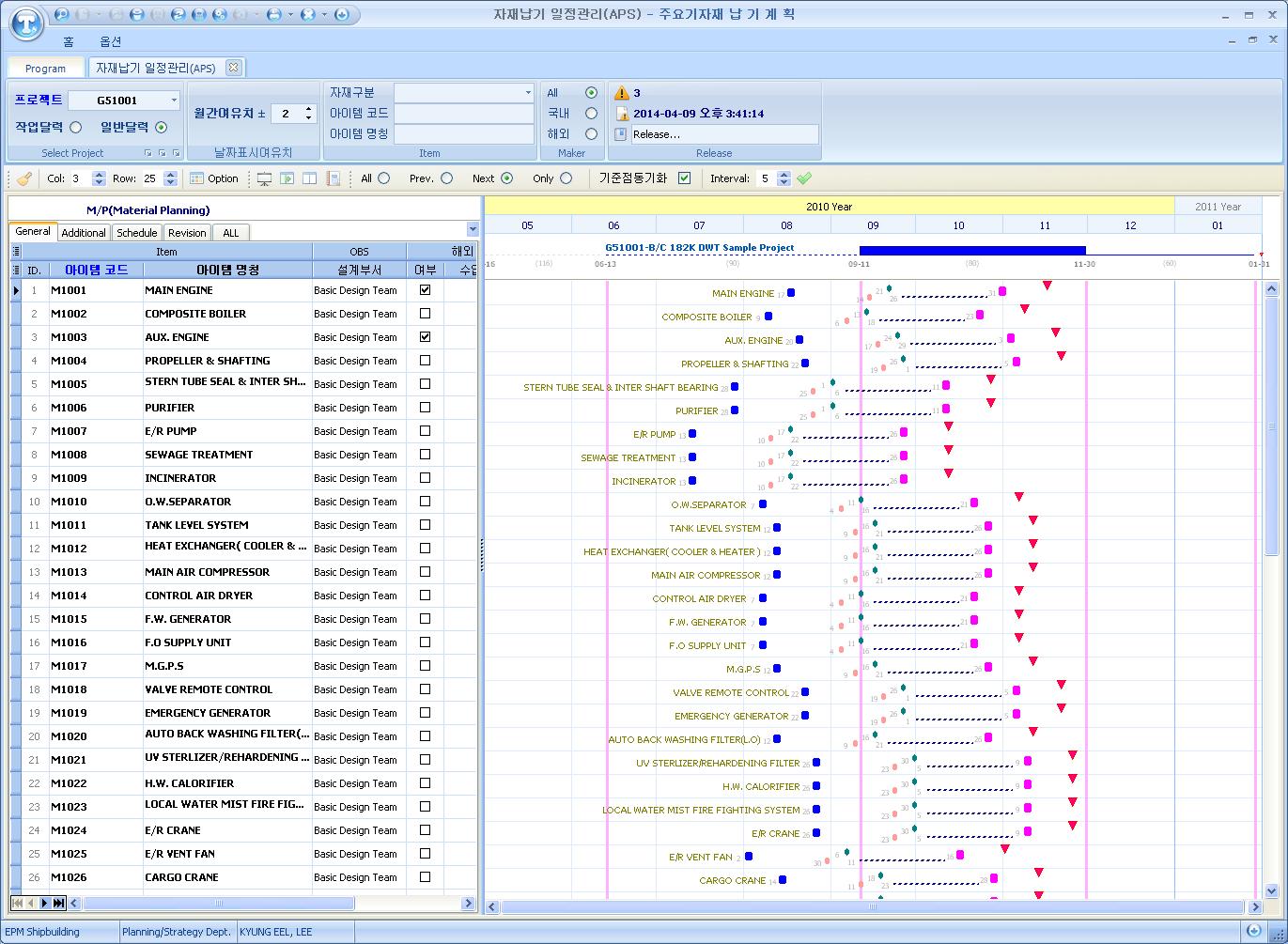Go to next record in grid navigator

pyautogui.click(x=44, y=903)
